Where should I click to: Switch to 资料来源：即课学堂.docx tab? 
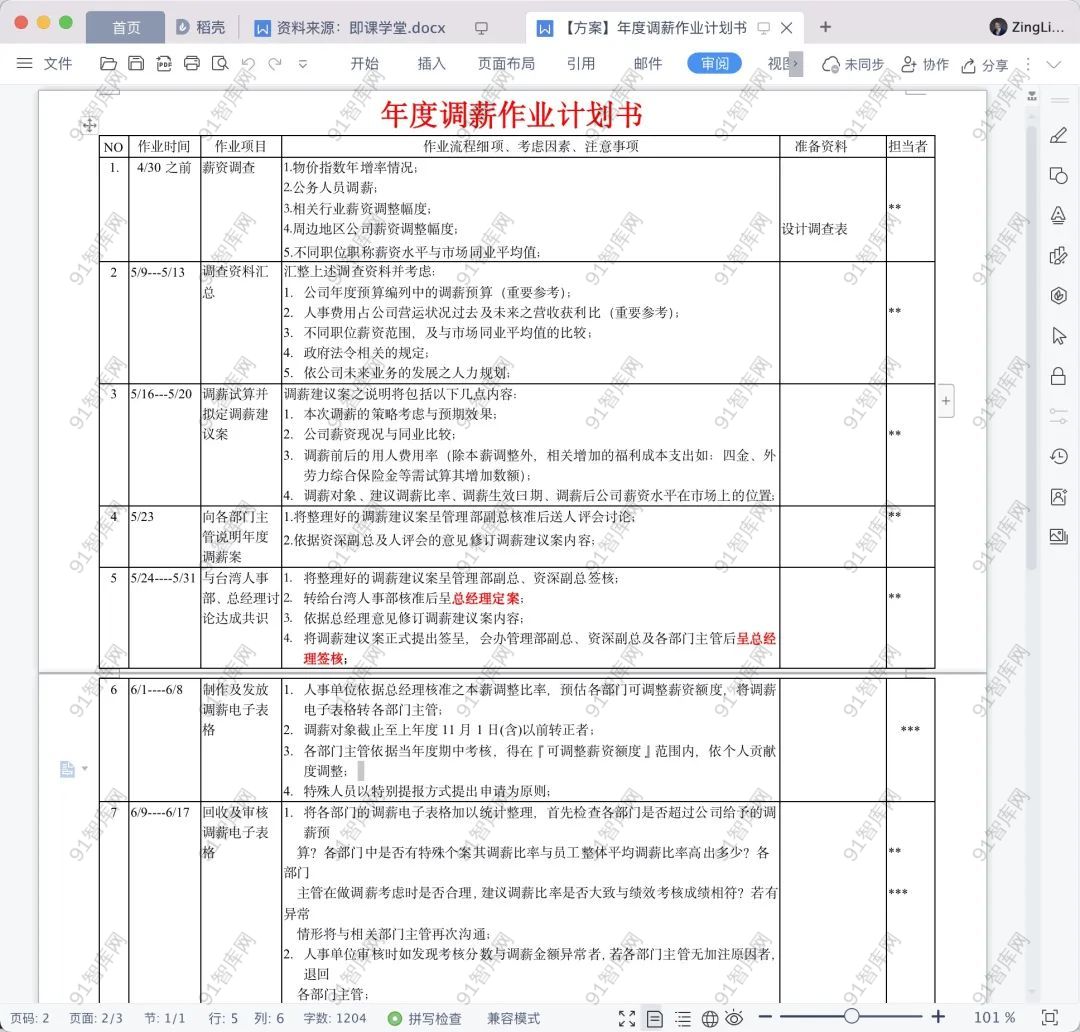349,28
